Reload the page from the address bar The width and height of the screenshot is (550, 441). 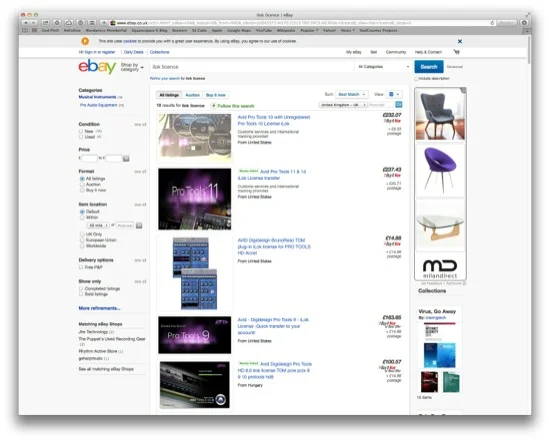click(492, 23)
